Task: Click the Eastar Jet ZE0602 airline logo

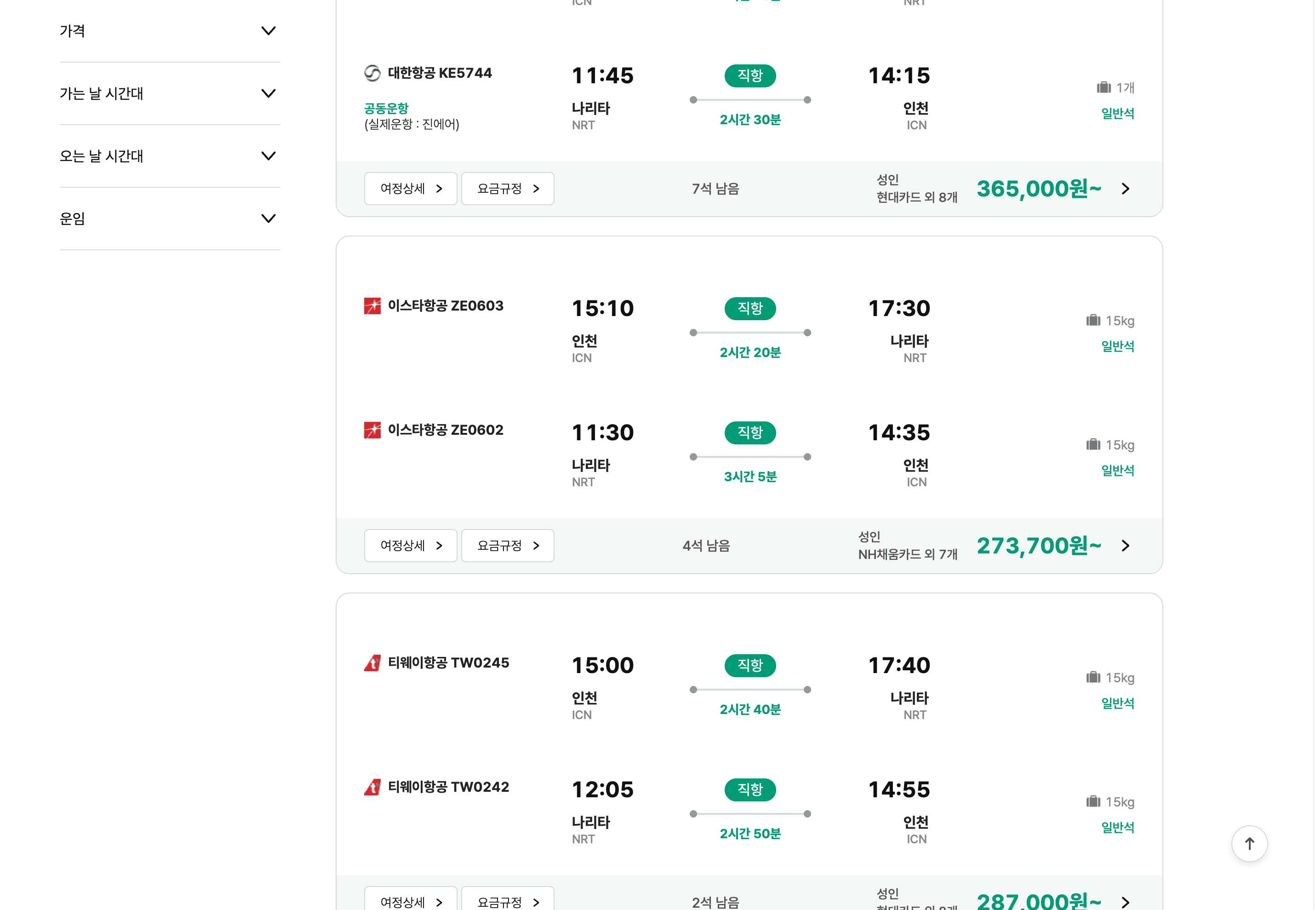Action: click(x=372, y=430)
